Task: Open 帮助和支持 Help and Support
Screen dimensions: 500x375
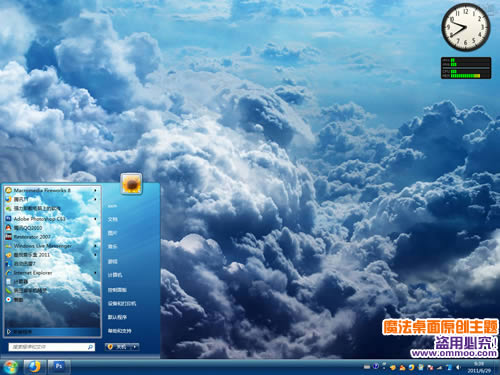Action: (x=119, y=331)
